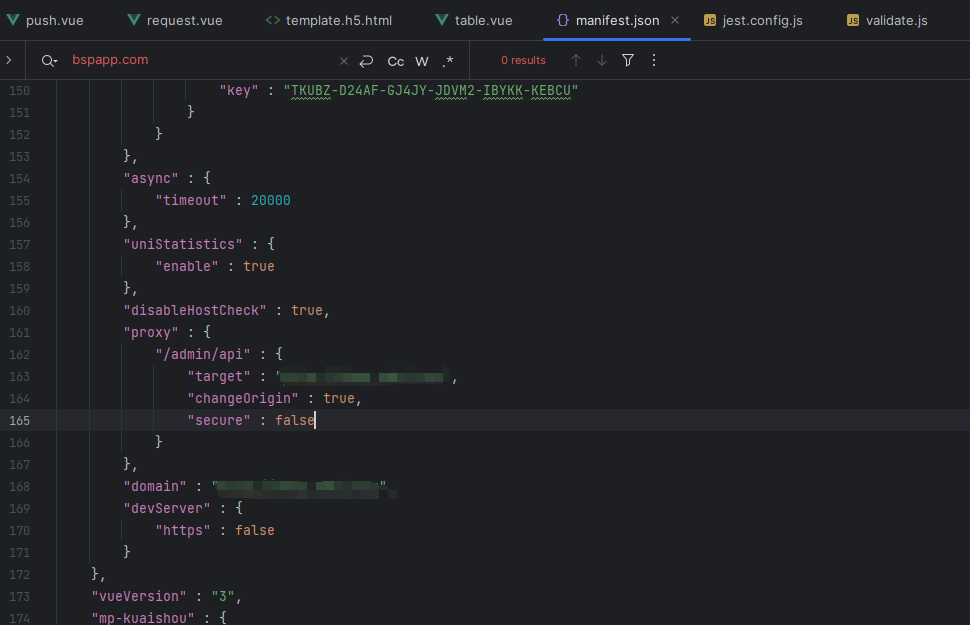Click line number 161 in gutter
The height and width of the screenshot is (625, 970).
20,332
